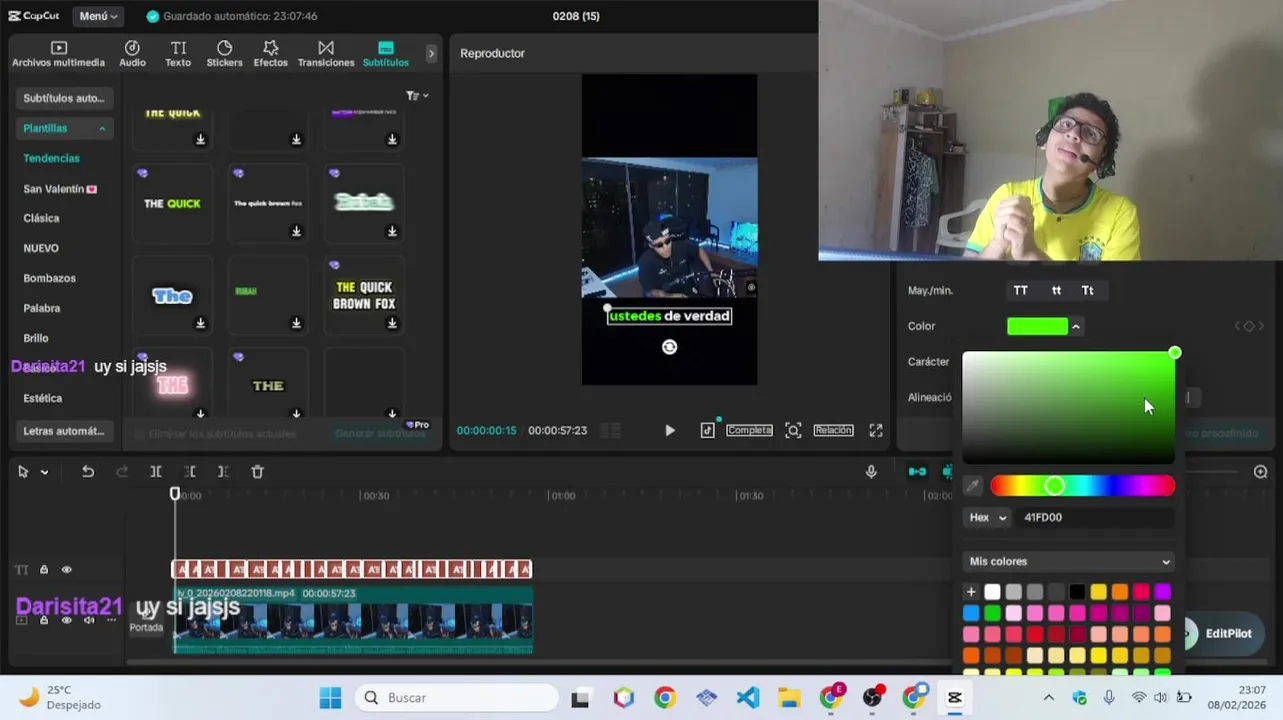
Task: Delete selected clip with trash icon
Action: (257, 472)
